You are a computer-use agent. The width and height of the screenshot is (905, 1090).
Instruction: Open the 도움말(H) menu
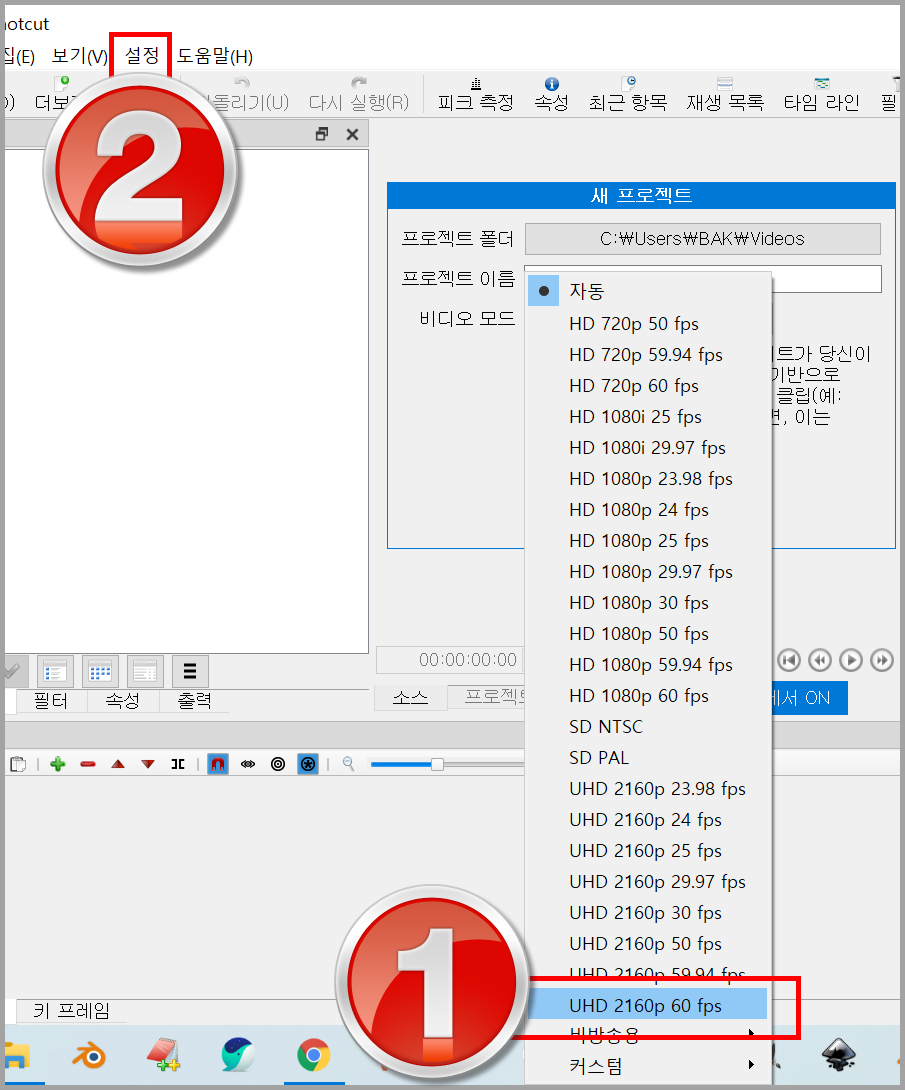pyautogui.click(x=215, y=56)
